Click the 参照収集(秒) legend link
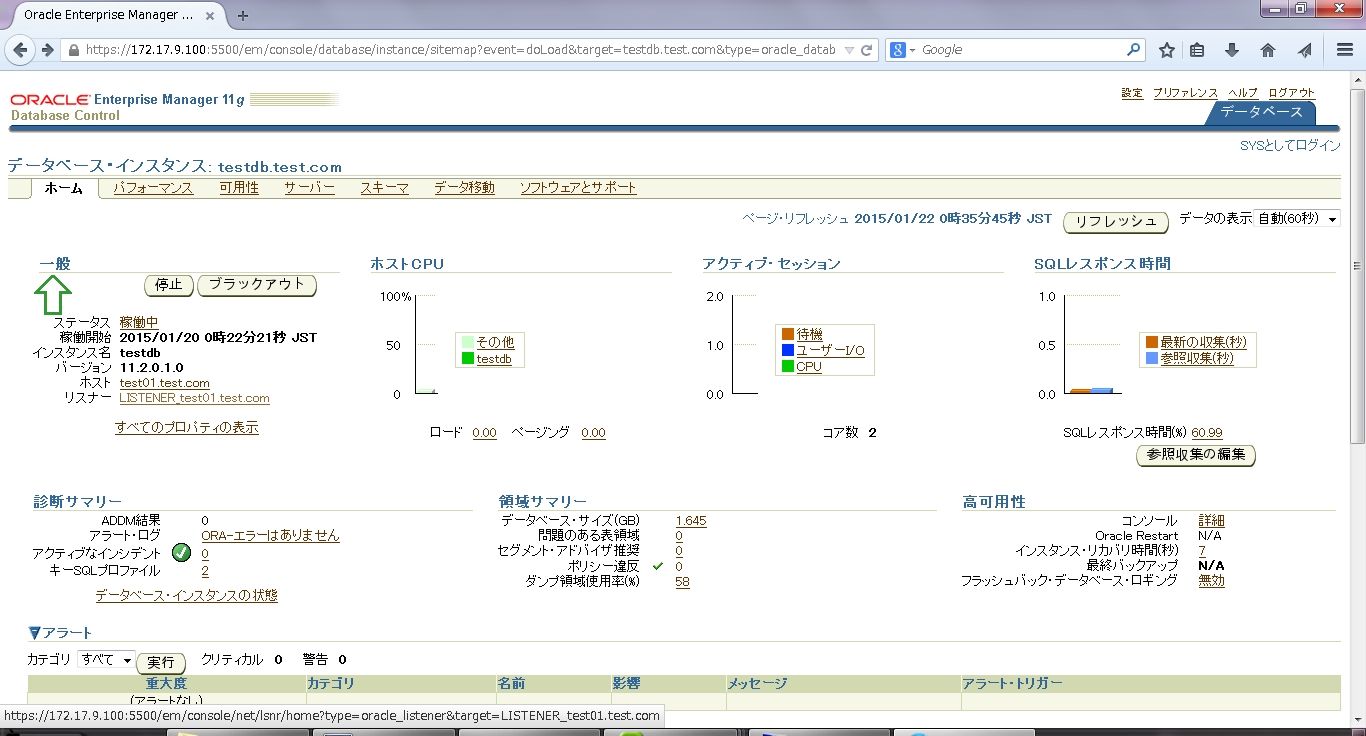Screen dimensions: 1366x736 (x=1197, y=358)
